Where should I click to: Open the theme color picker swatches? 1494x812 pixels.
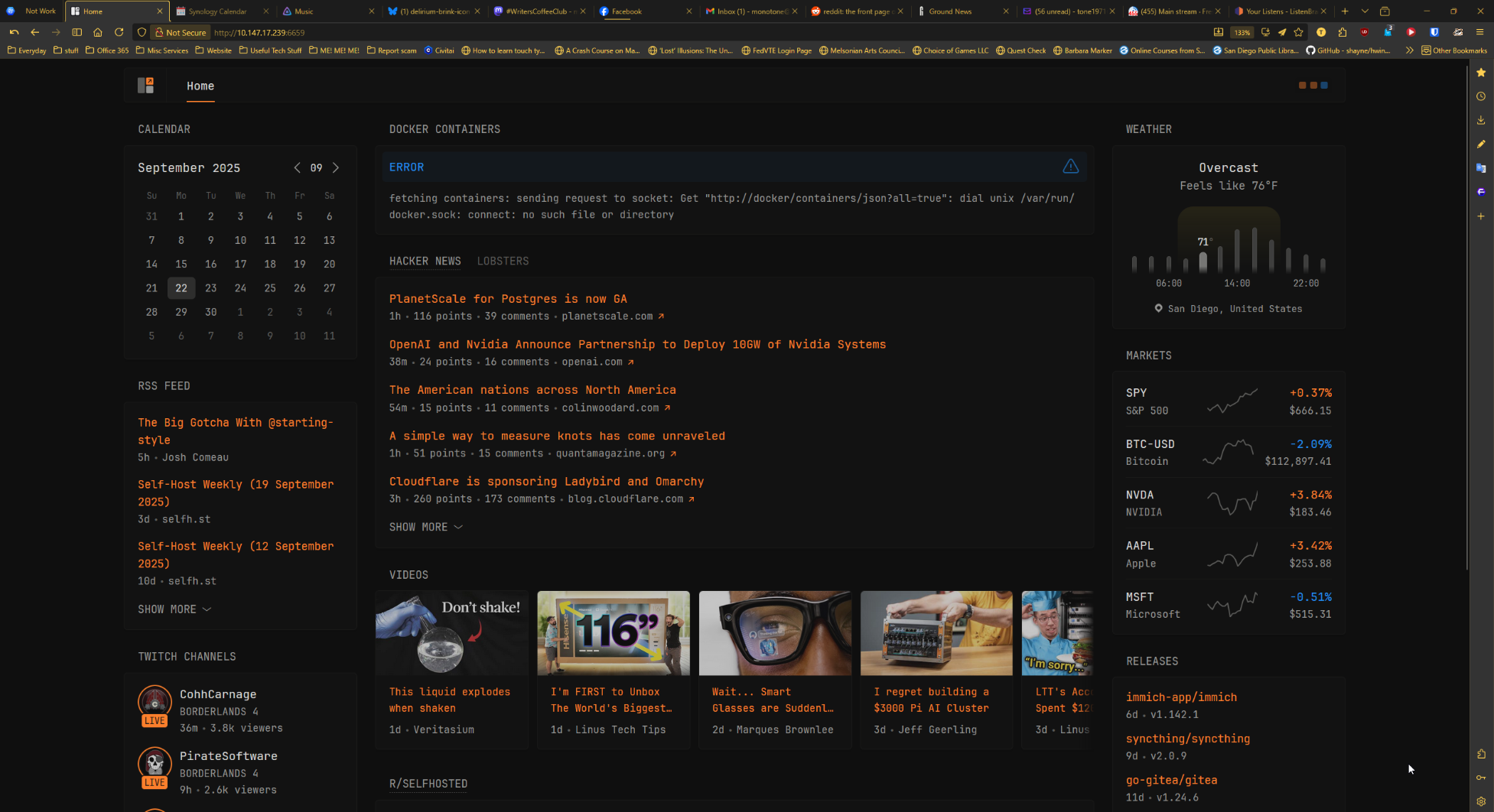tap(1313, 85)
